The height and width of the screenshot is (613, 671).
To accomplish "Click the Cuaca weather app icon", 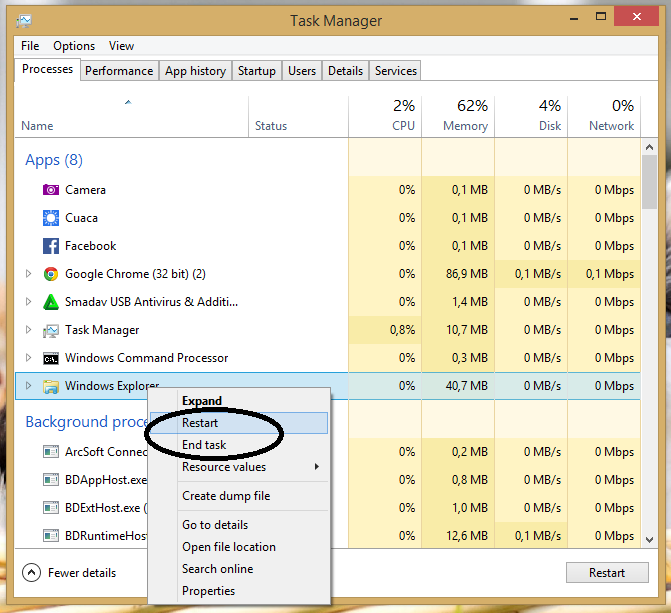I will point(50,218).
